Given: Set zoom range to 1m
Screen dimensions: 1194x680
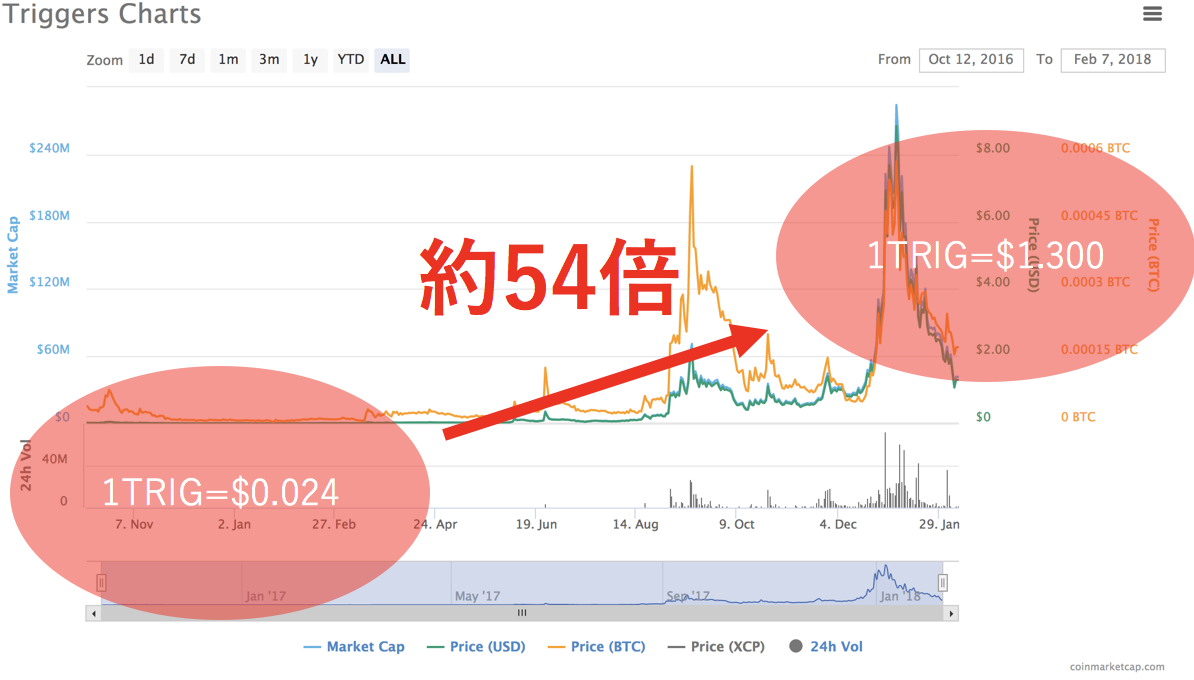Looking at the screenshot, I should pos(228,59).
